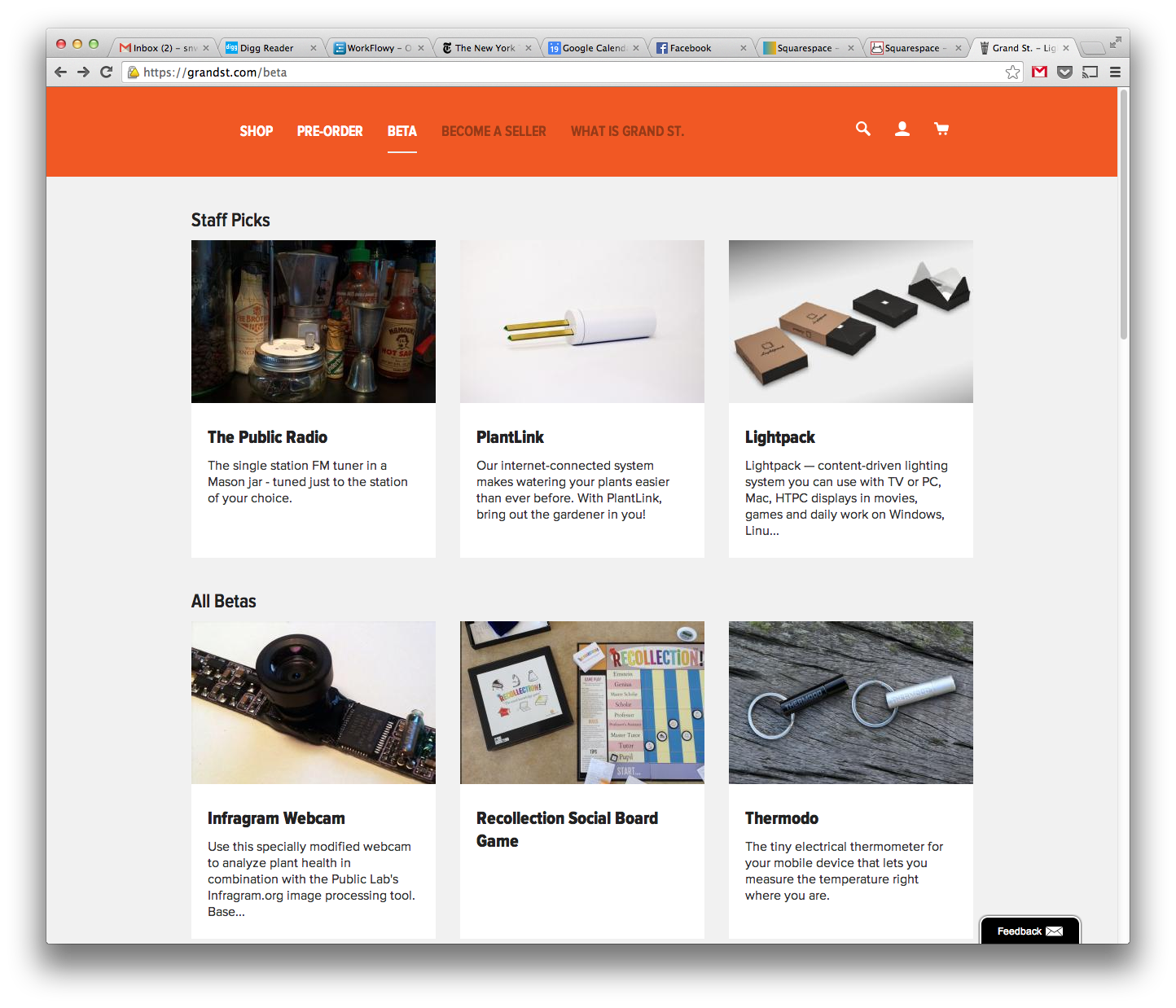Image resolution: width=1176 pixels, height=1008 pixels.
Task: Click the PlantLink sensor product photo
Action: 582,322
